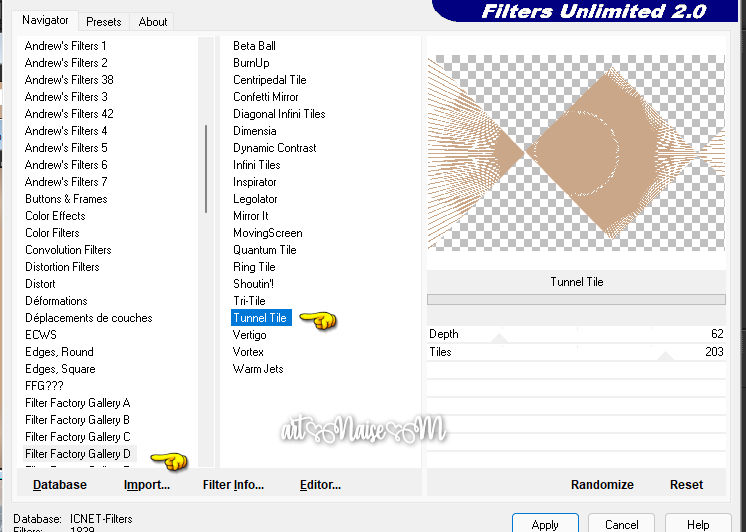Select the Vertigo filter
The height and width of the screenshot is (532, 746).
(x=249, y=335)
